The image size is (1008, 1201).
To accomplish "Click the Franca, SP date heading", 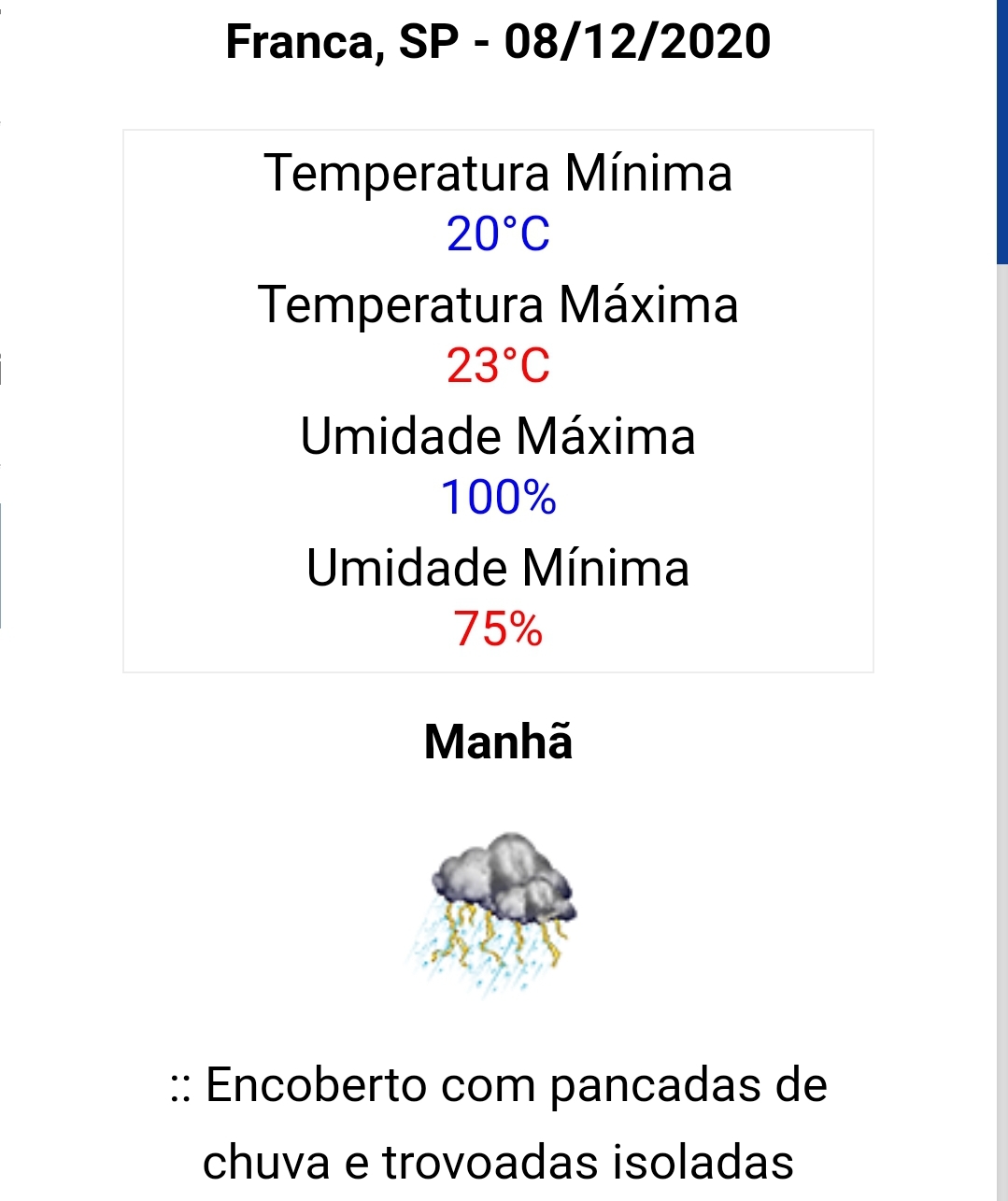I will (499, 42).
